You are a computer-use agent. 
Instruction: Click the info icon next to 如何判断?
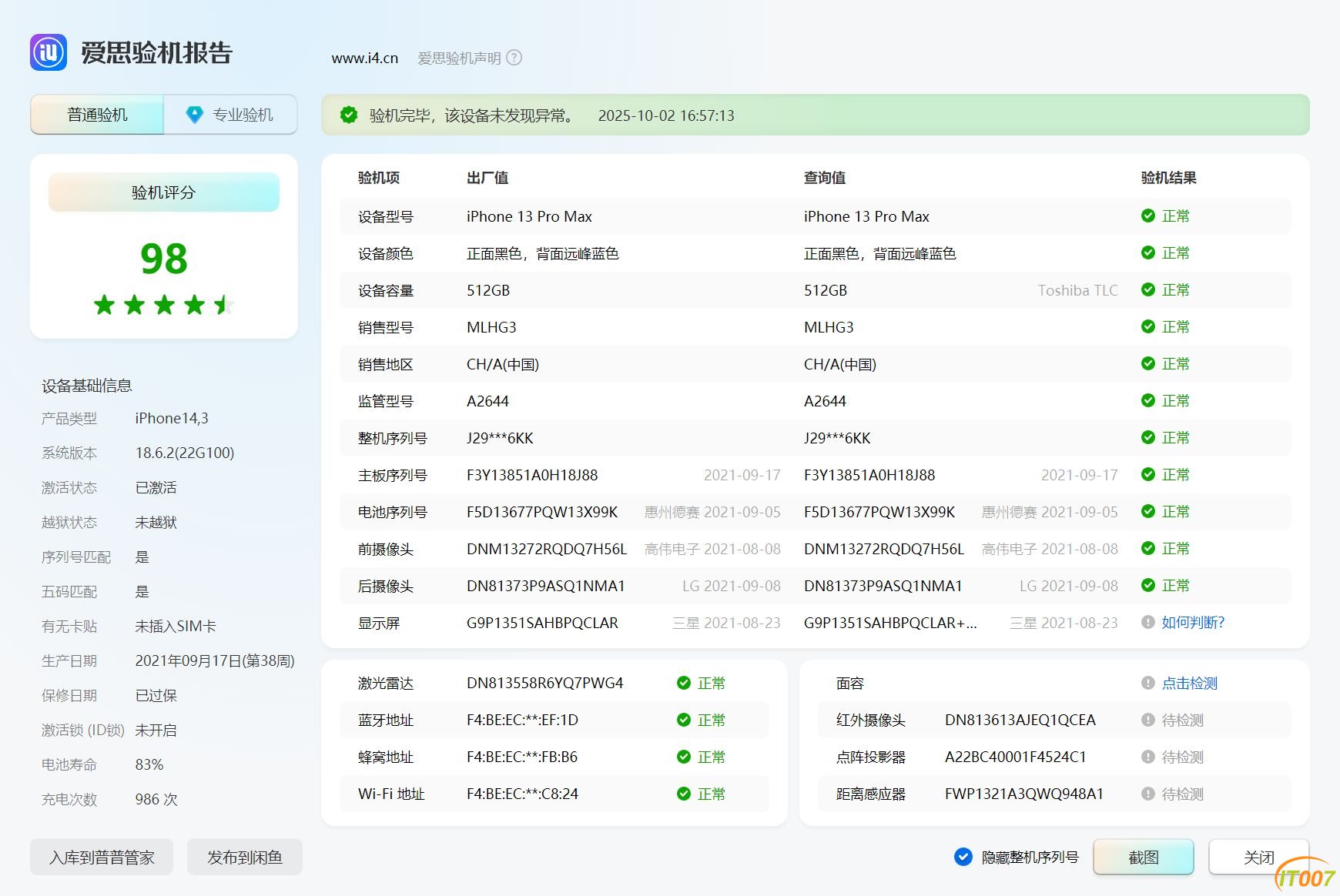(x=1148, y=622)
